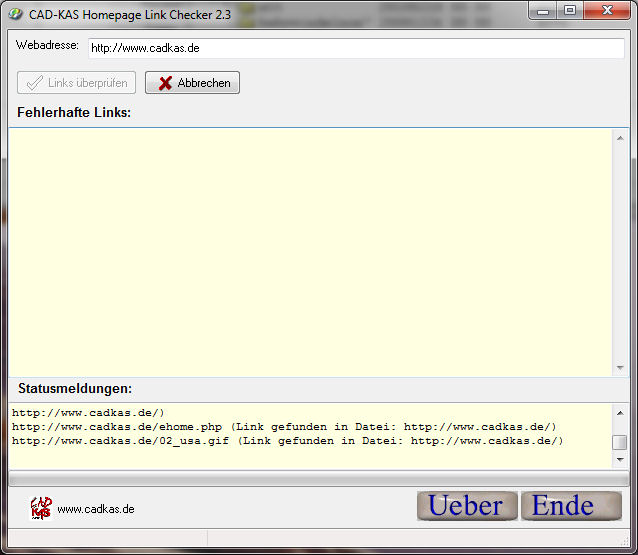The image size is (638, 555).
Task: Click down arrow of Statusmeldungen scrollbar
Action: [620, 459]
